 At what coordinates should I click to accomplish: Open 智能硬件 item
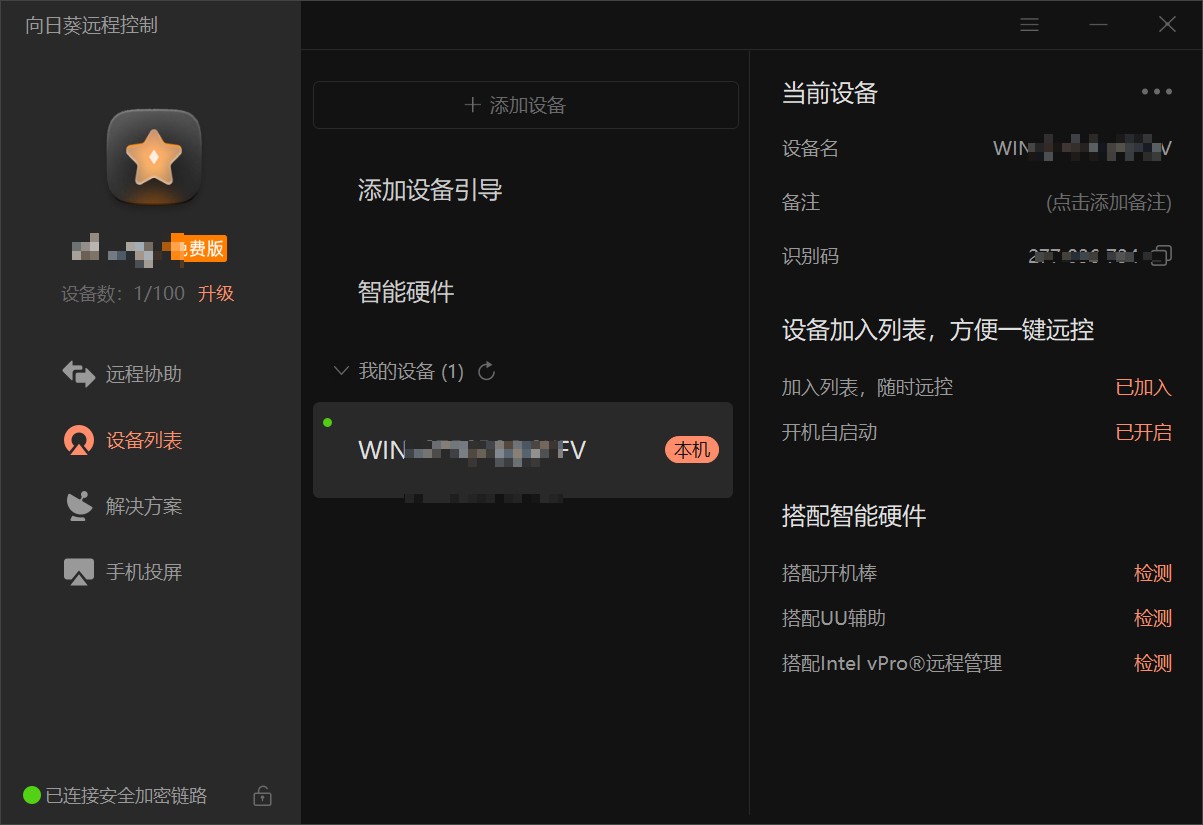(x=406, y=292)
